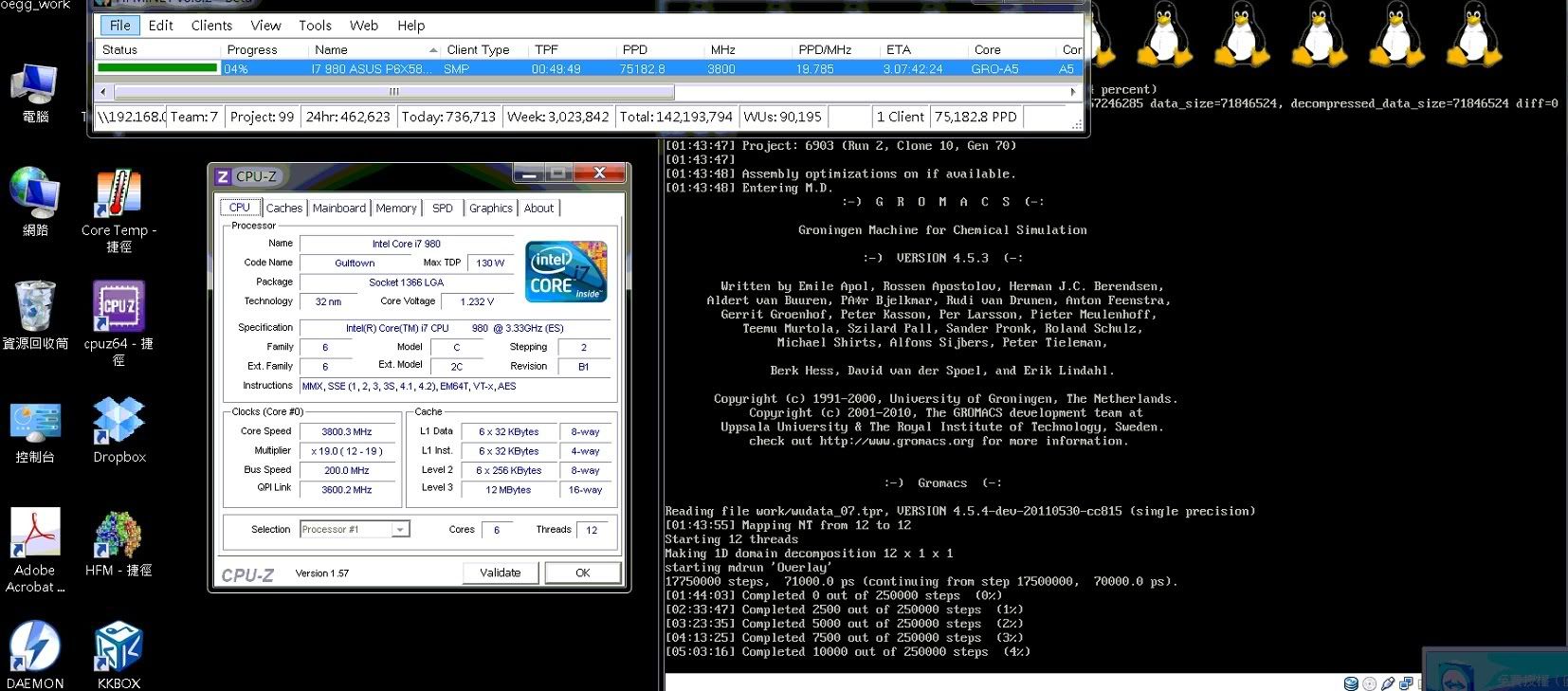Switch to the Mainboard tab in CPU-Z

point(339,209)
